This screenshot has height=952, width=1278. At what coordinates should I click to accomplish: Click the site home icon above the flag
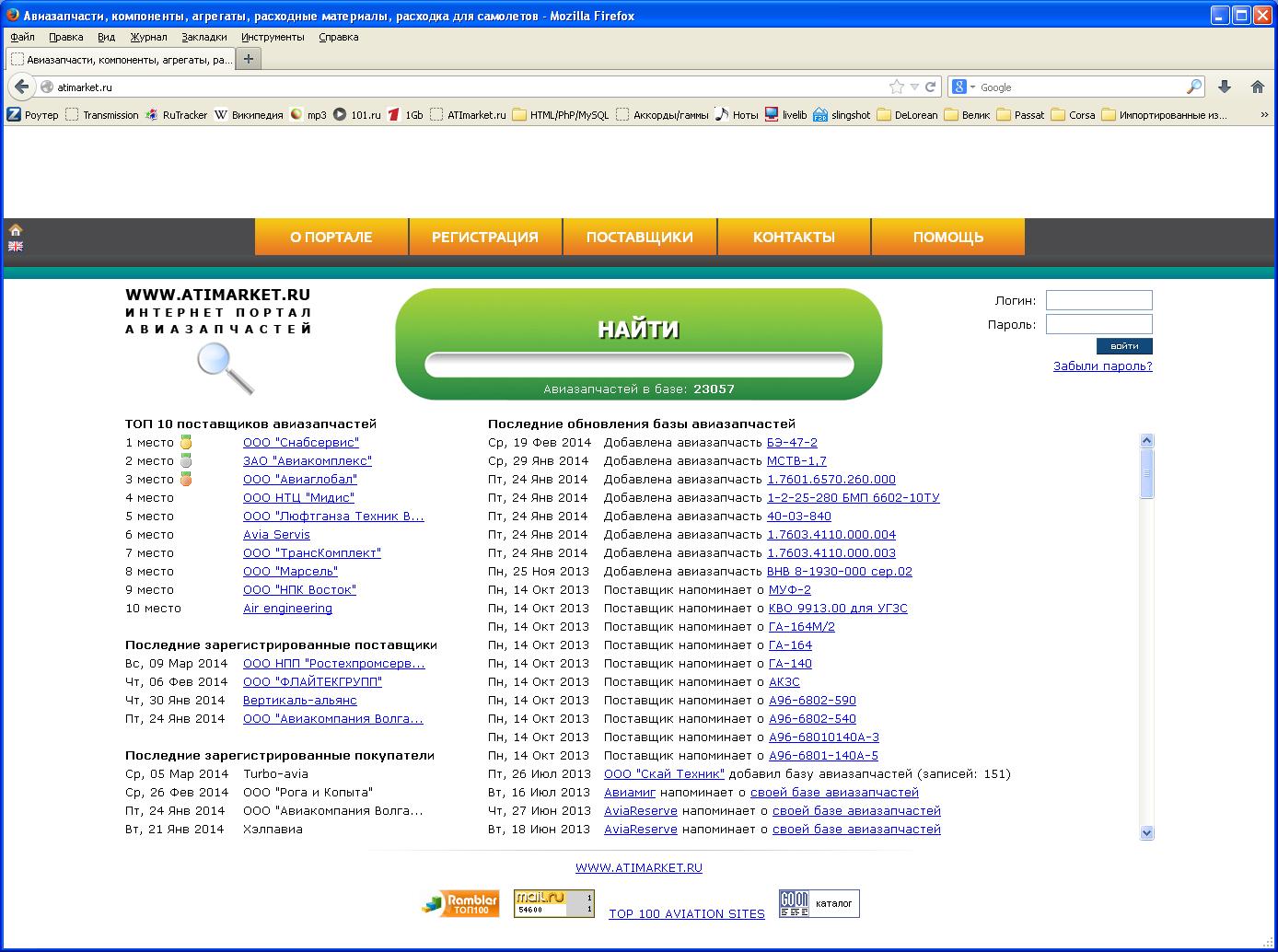coord(16,230)
